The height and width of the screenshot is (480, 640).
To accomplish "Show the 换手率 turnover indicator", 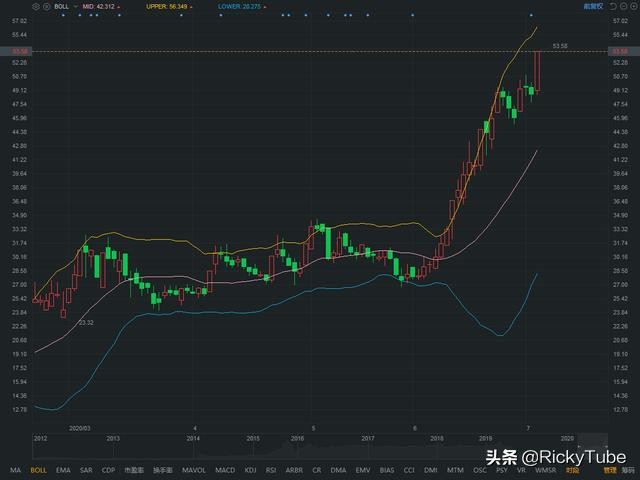I will coord(163,469).
